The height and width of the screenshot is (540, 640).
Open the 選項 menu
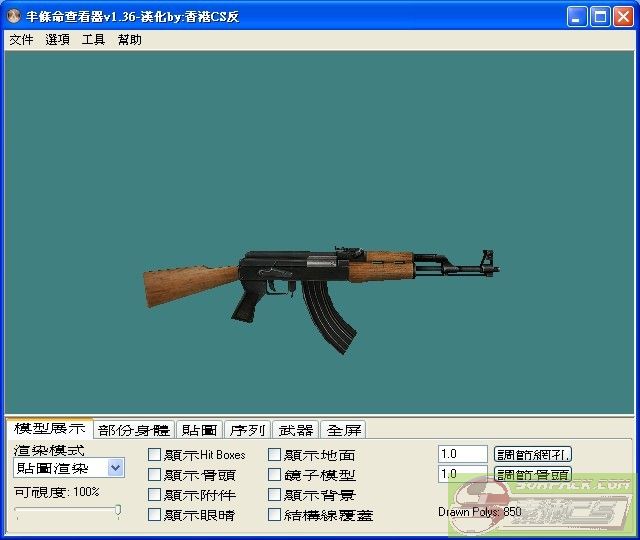[x=57, y=40]
